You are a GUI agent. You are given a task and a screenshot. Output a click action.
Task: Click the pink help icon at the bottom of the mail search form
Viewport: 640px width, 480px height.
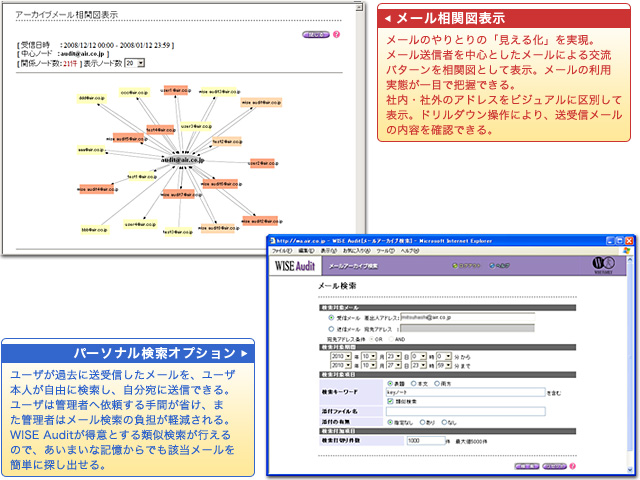click(x=573, y=466)
